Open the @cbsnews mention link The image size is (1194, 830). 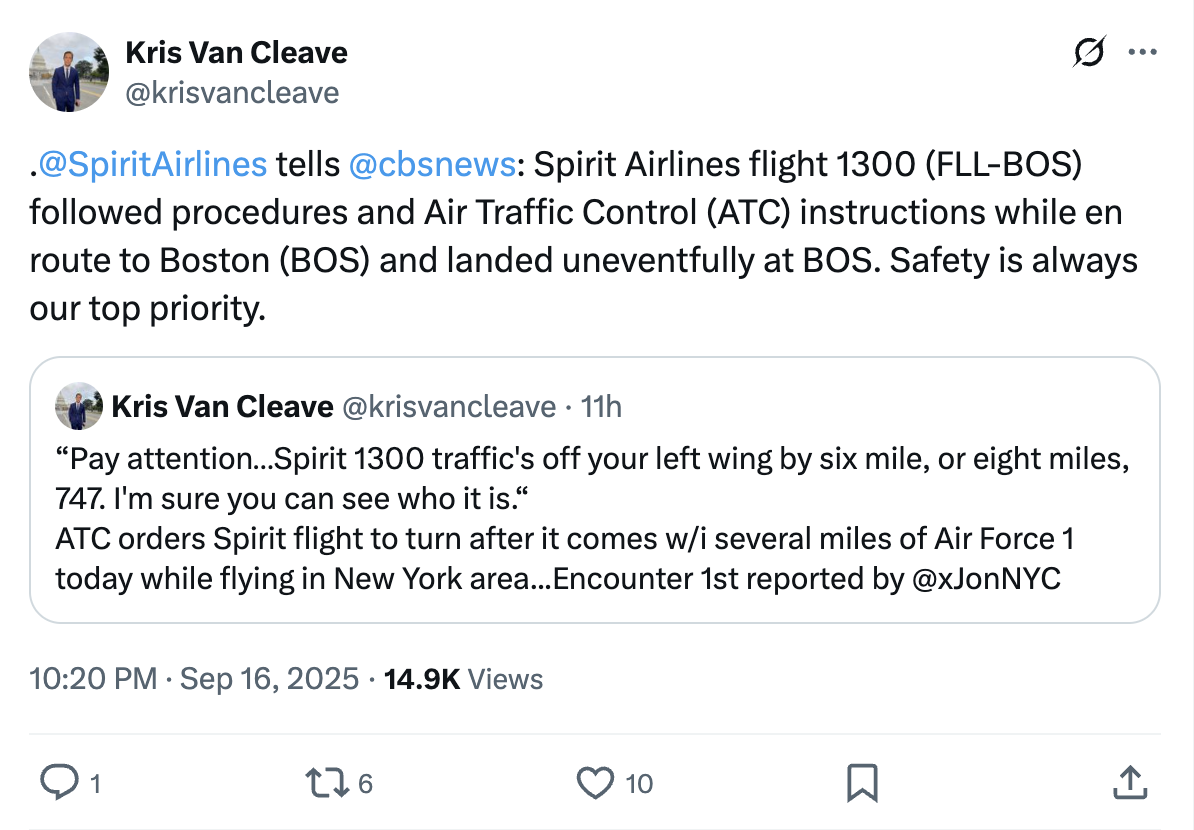tap(433, 164)
